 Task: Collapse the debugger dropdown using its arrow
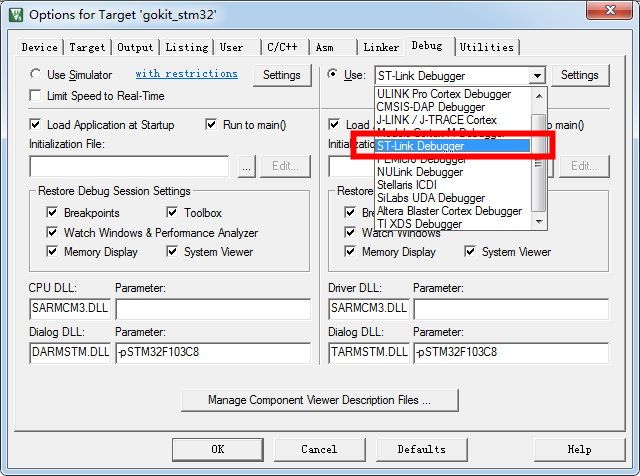[x=537, y=76]
